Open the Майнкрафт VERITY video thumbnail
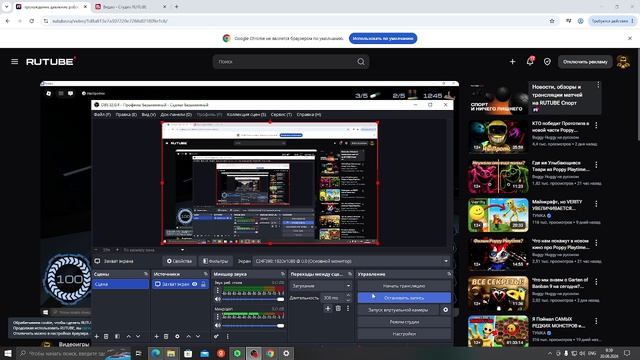This screenshot has width=640, height=360. click(498, 215)
